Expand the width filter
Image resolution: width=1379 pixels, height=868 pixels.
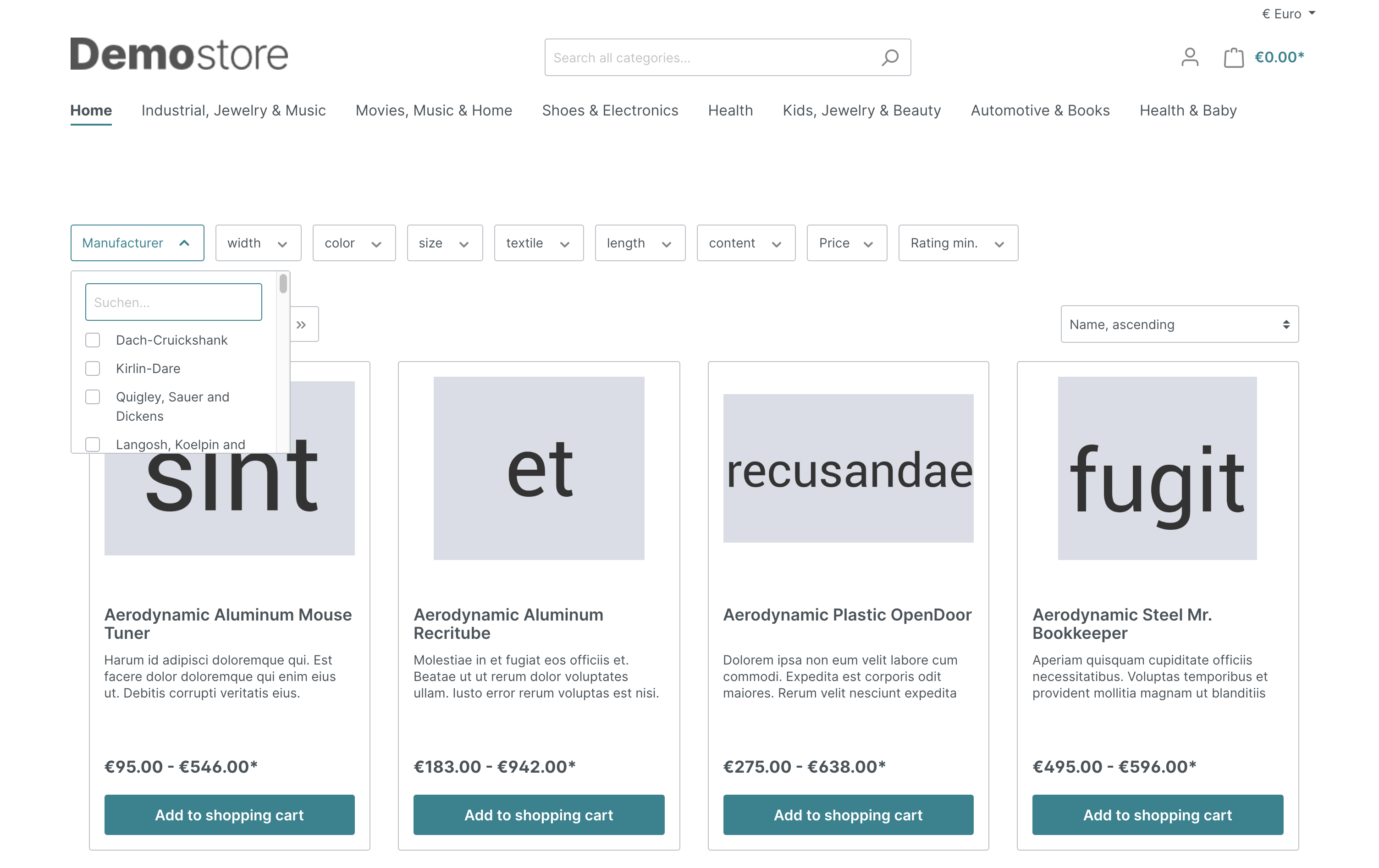[258, 243]
